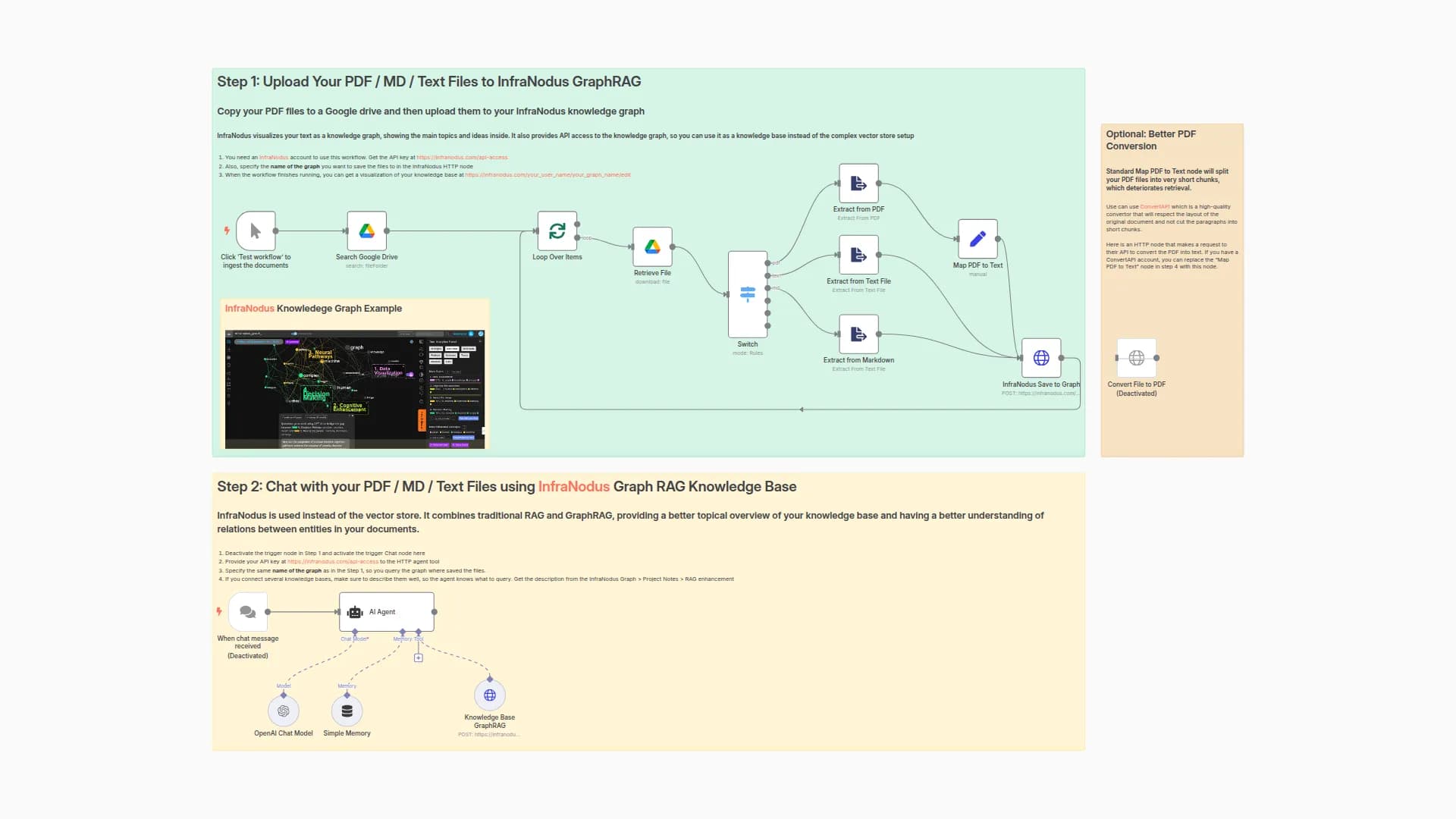Click the 'Standard Map PDF to Text node' paragraph

tap(1167, 180)
